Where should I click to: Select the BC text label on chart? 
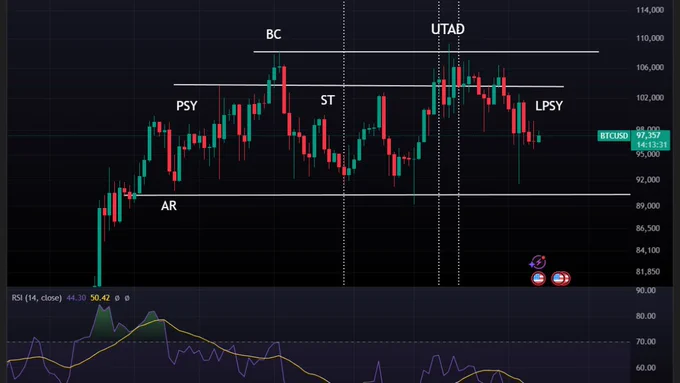click(x=273, y=34)
